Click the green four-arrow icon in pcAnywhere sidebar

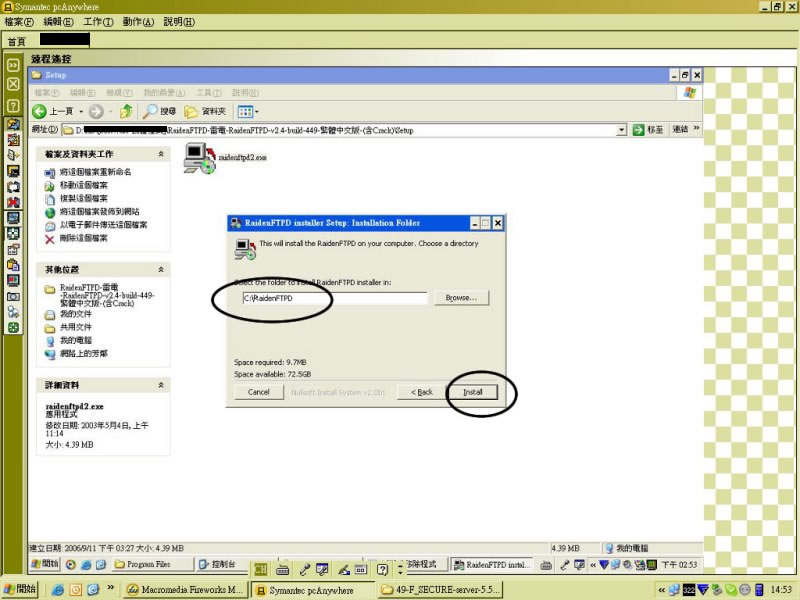tap(13, 328)
